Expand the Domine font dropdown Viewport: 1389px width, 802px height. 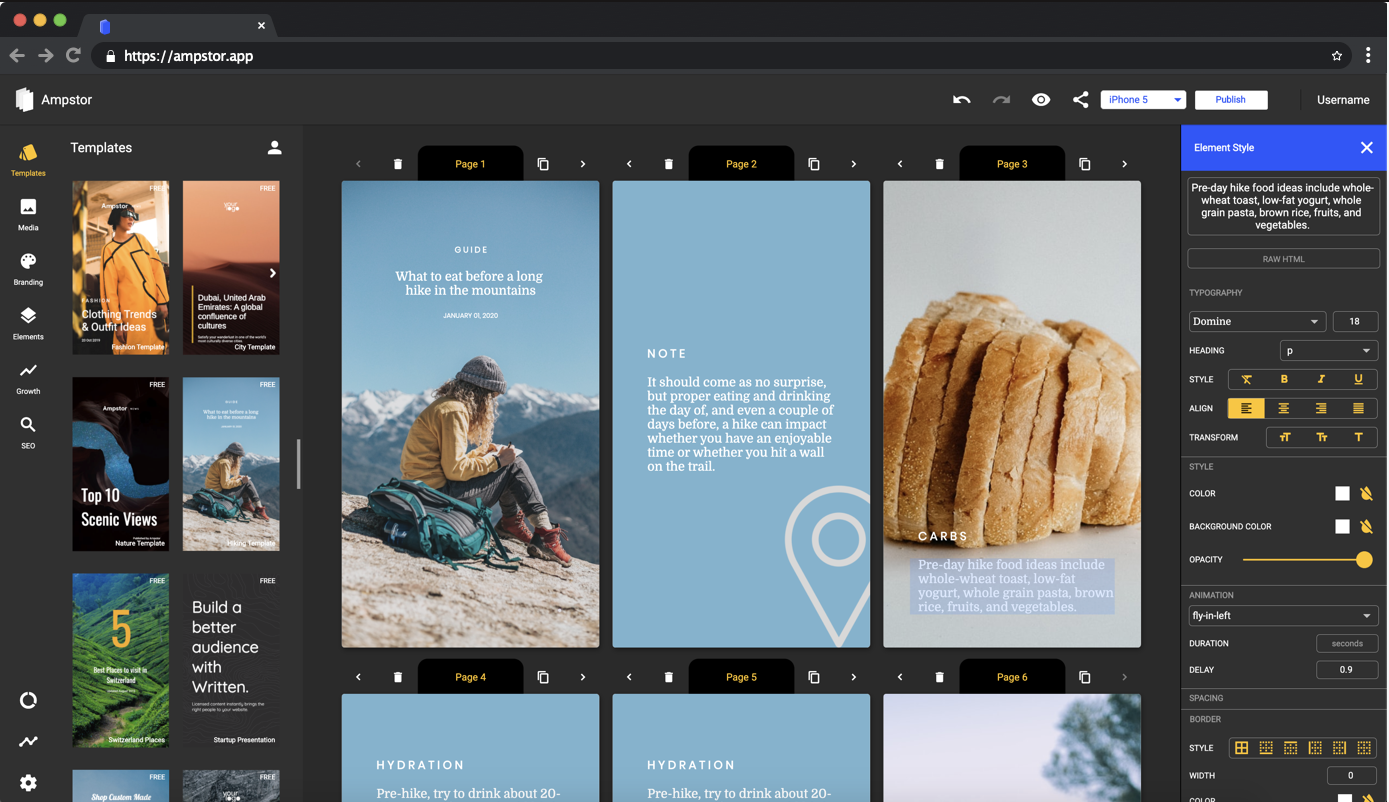(x=1256, y=321)
